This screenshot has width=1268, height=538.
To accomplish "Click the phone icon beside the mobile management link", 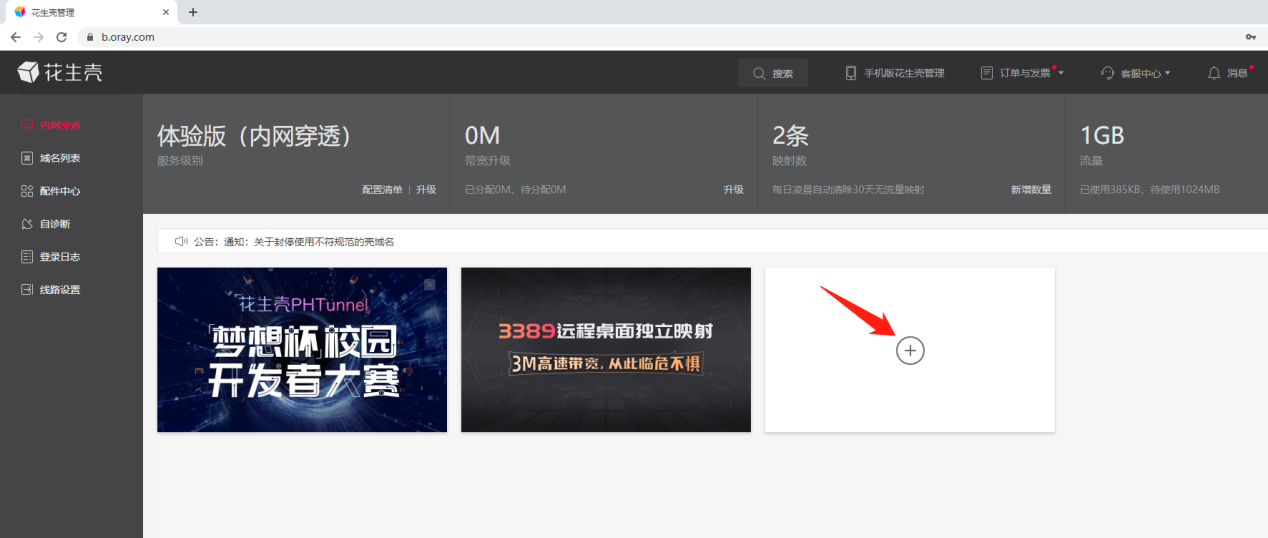I will click(x=851, y=73).
